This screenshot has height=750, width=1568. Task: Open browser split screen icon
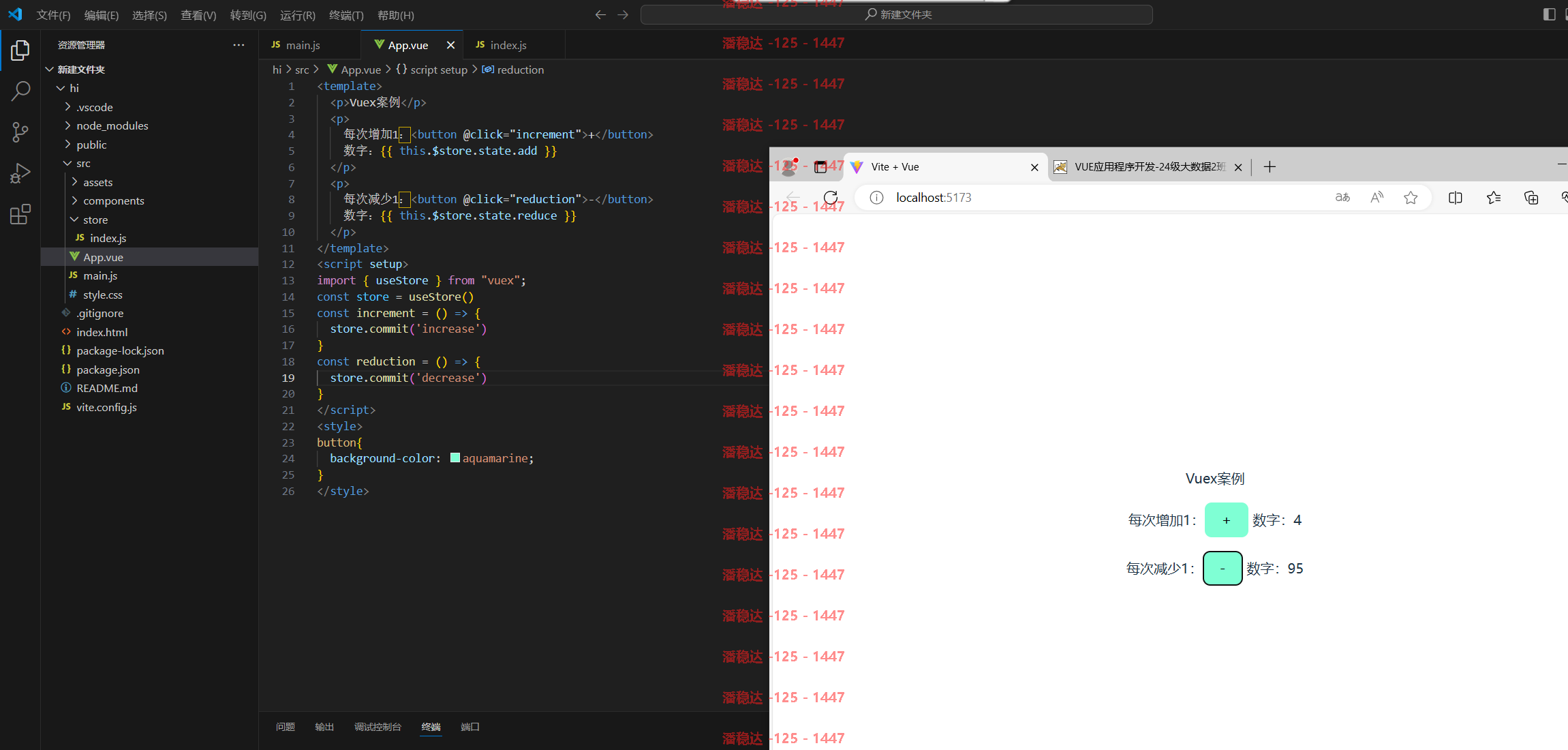coord(1456,198)
